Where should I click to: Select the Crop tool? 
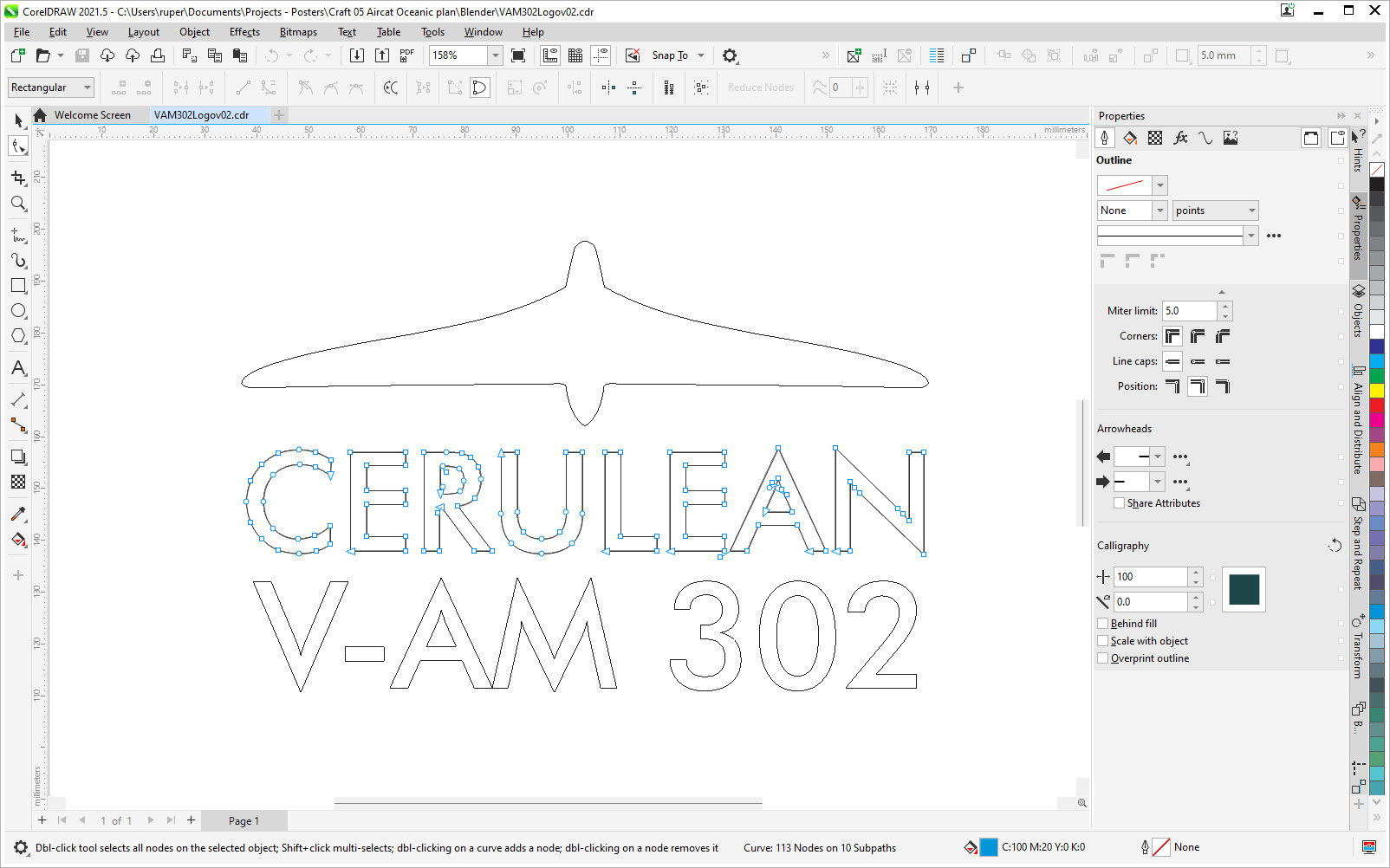(18, 178)
